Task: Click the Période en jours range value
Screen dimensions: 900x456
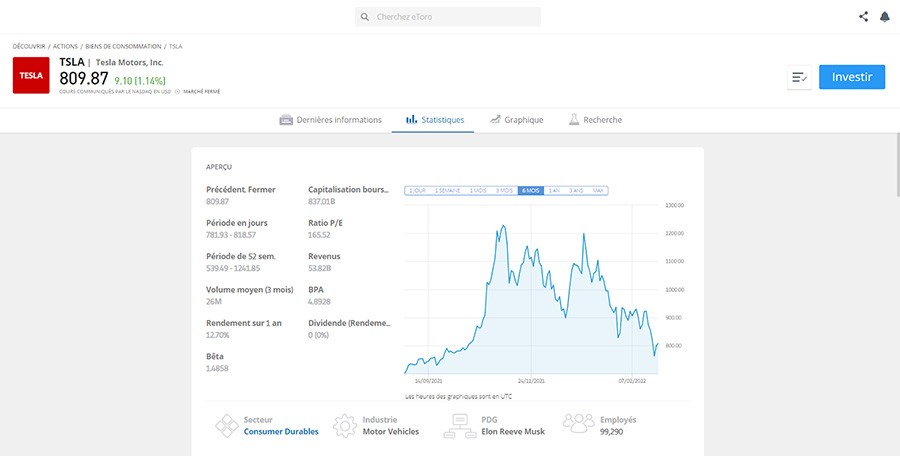Action: pyautogui.click(x=231, y=235)
